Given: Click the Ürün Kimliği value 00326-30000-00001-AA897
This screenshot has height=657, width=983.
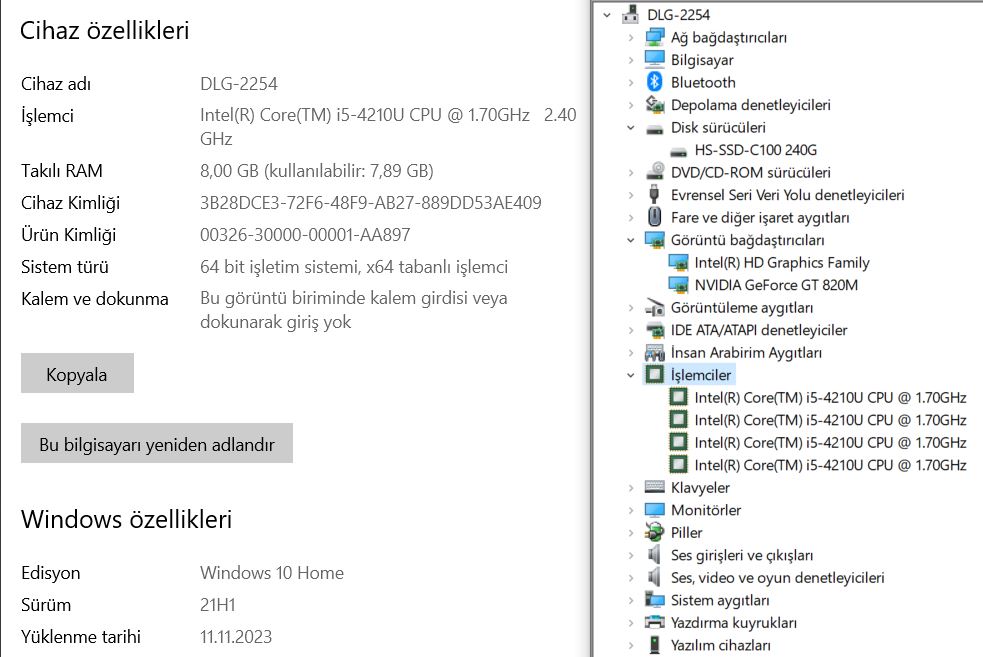Looking at the screenshot, I should pyautogui.click(x=305, y=234).
